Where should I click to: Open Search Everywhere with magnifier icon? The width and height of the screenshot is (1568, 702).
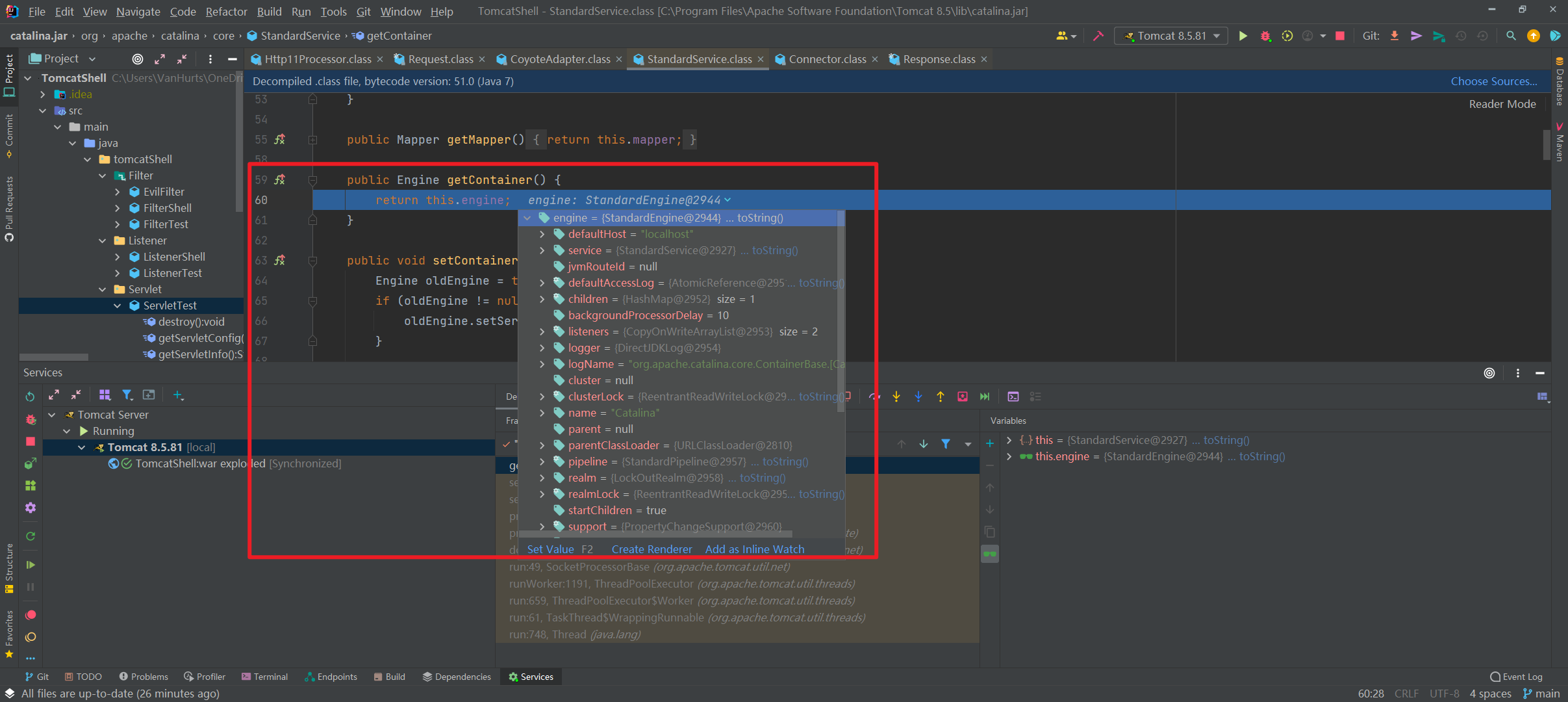(x=1510, y=36)
